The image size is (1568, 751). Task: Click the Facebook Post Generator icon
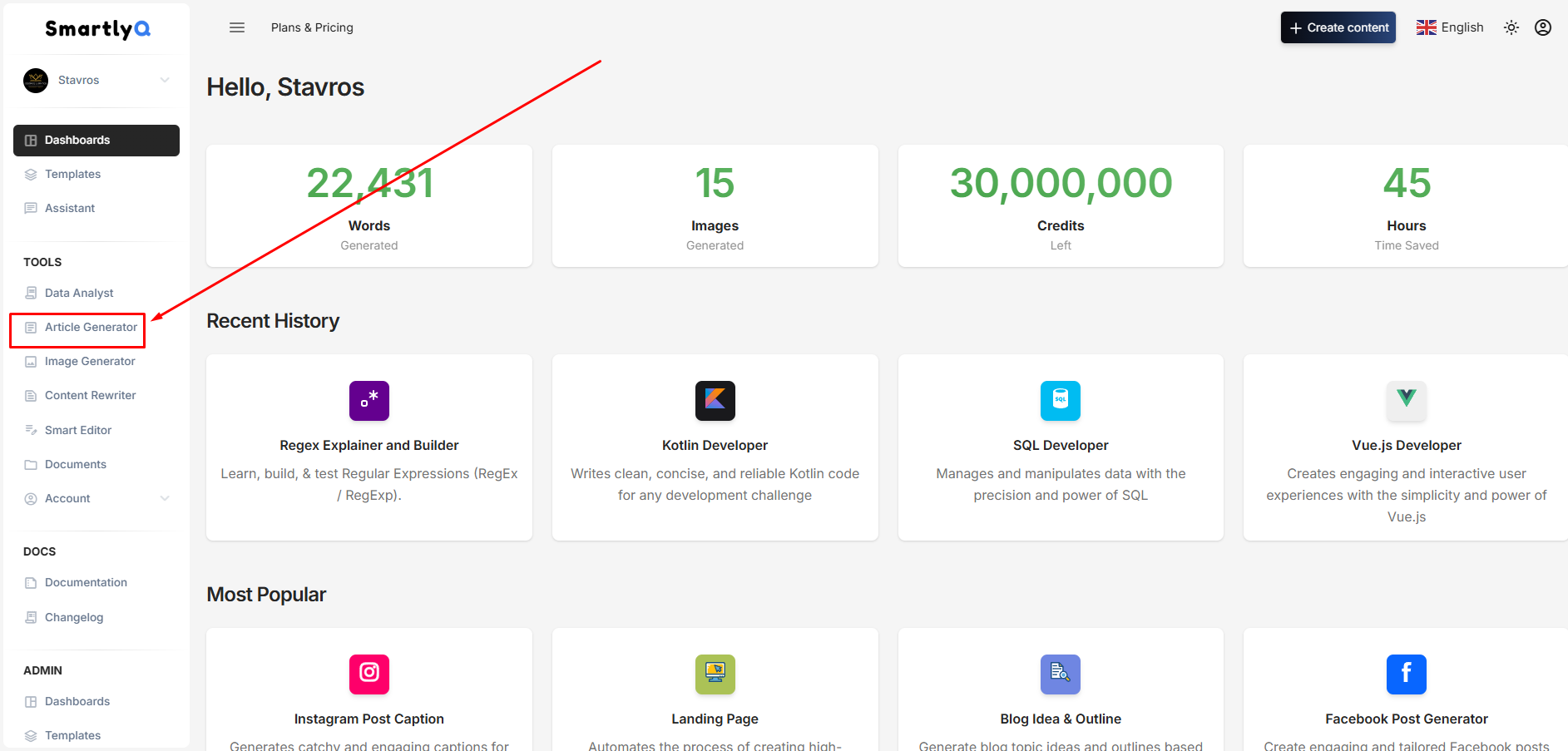[1407, 674]
